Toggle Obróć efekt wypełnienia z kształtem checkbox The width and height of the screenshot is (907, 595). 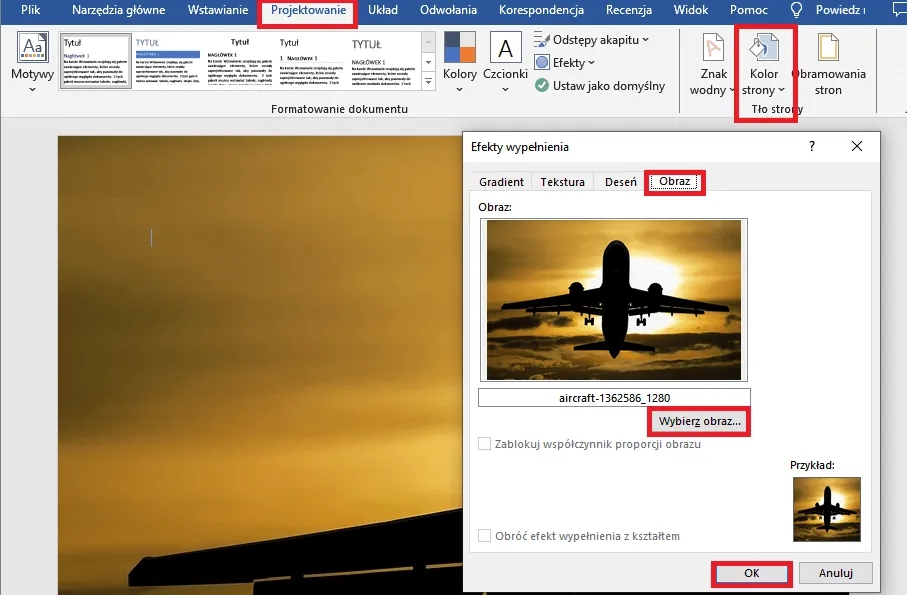pyautogui.click(x=485, y=536)
